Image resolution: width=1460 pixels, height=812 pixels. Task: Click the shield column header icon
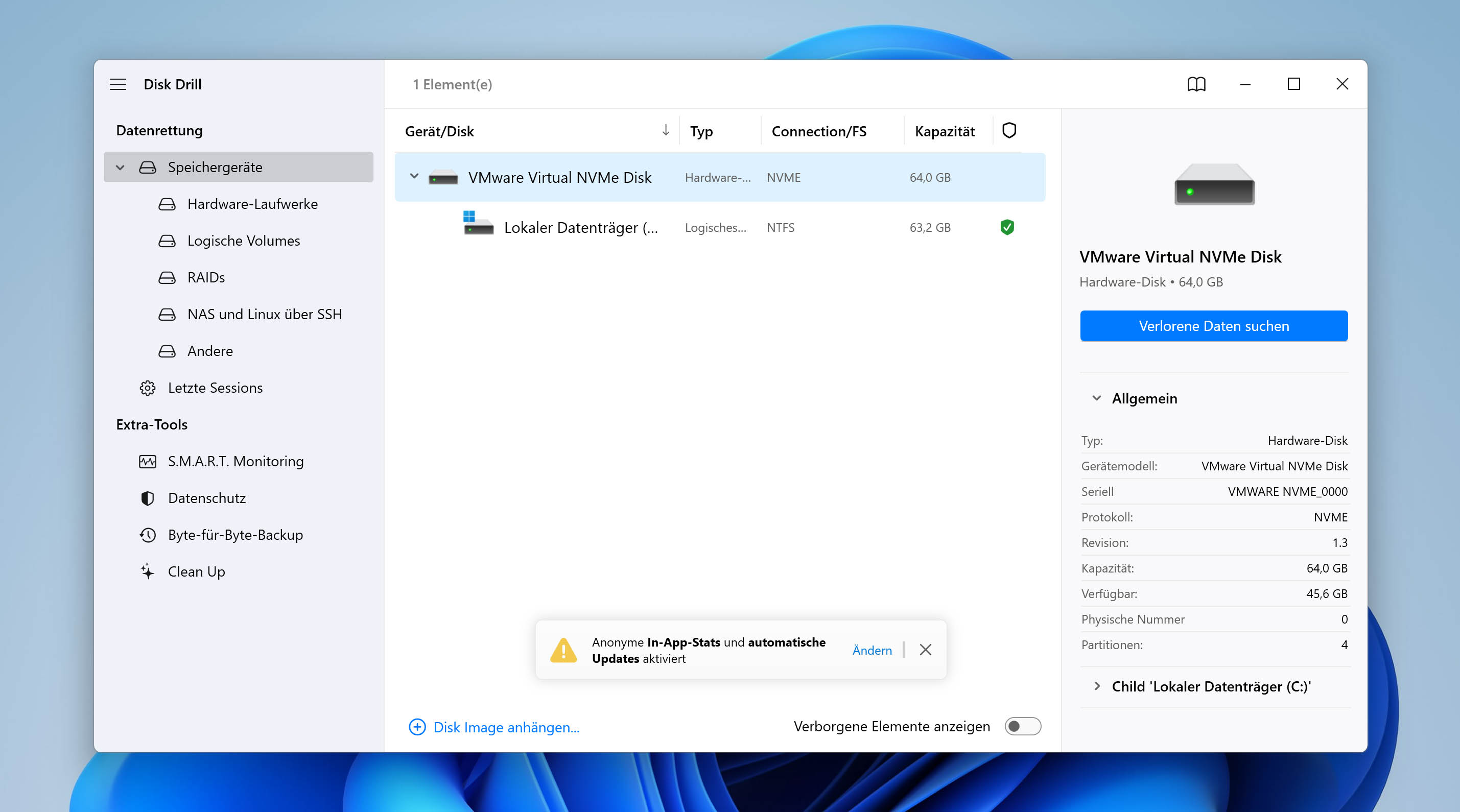(1009, 130)
